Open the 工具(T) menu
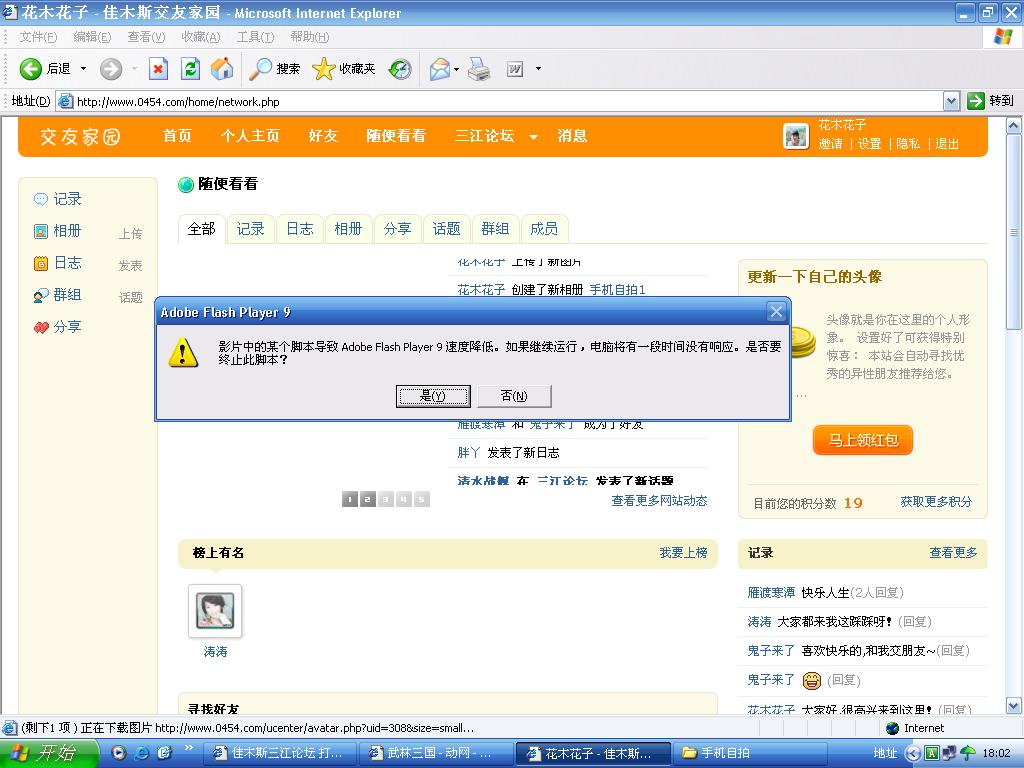Screen dimensions: 1024x768 coord(255,37)
